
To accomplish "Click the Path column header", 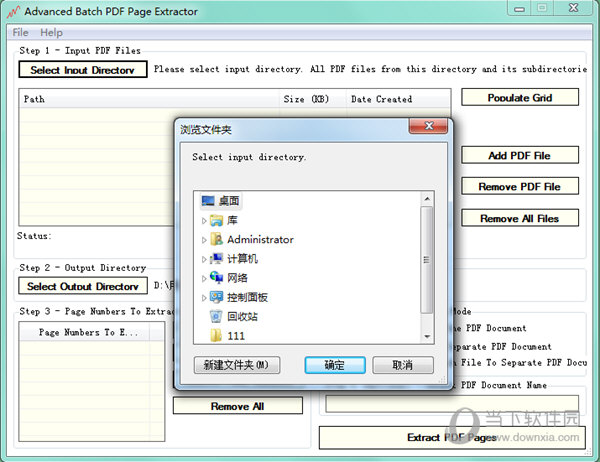I will pos(150,99).
